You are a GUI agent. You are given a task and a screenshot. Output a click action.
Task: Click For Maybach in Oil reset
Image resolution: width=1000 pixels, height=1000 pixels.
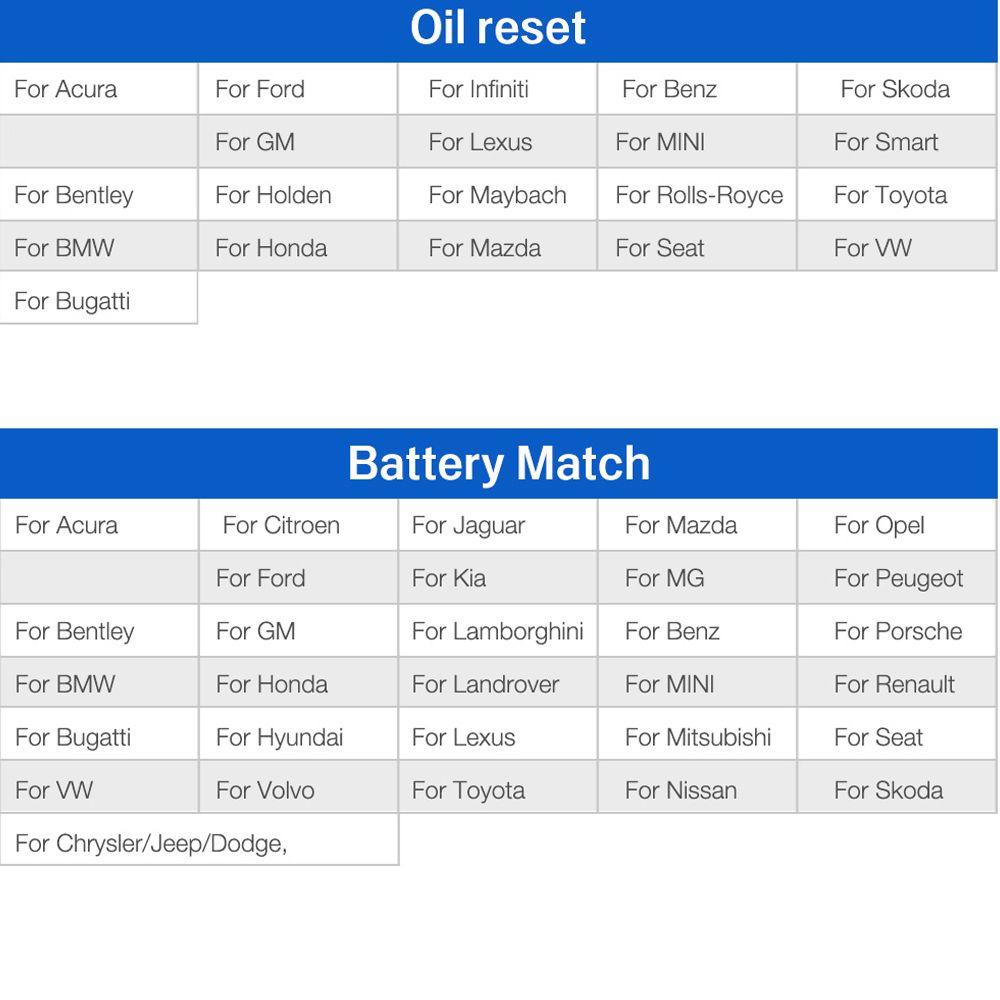click(x=497, y=195)
